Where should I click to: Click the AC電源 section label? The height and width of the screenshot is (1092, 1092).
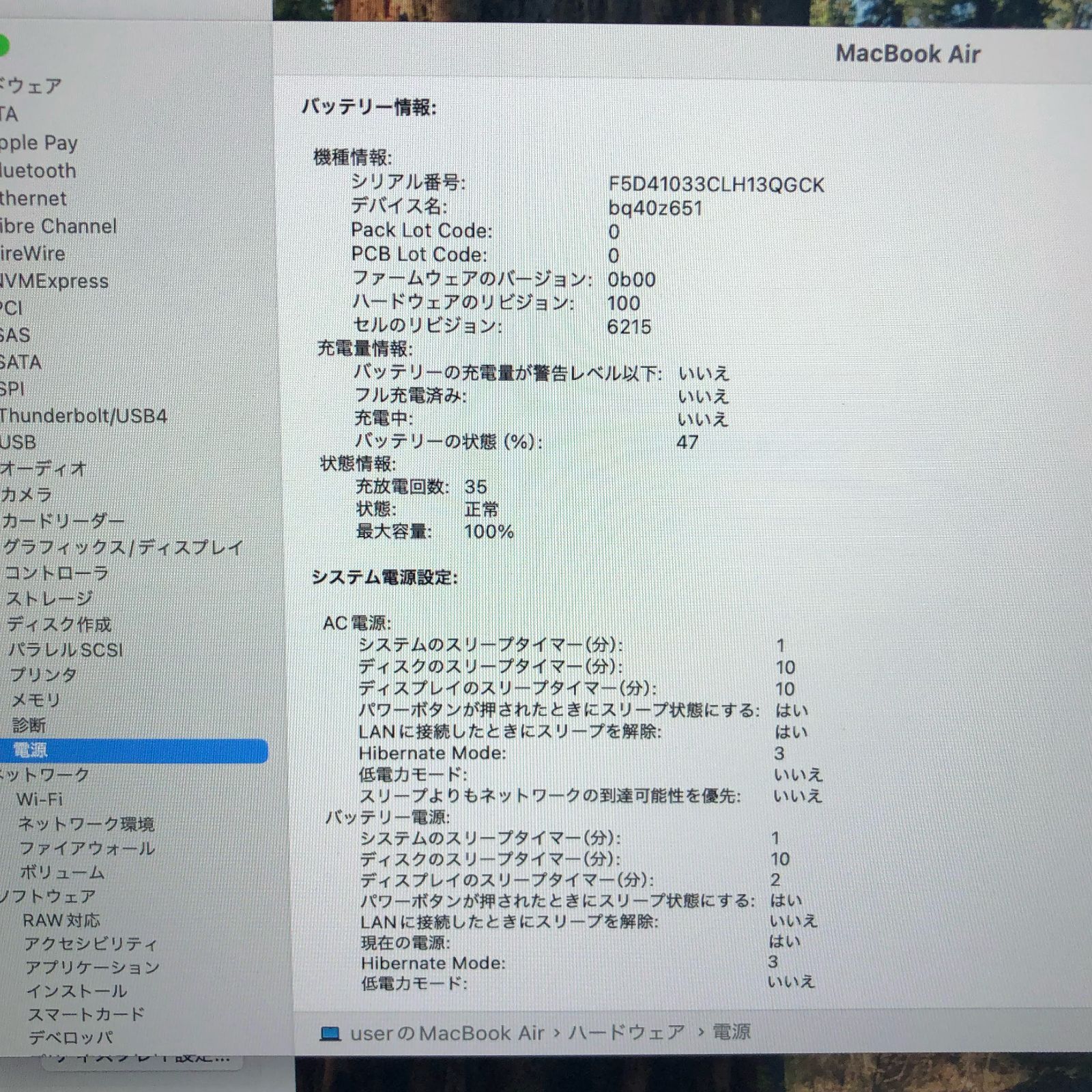point(357,623)
